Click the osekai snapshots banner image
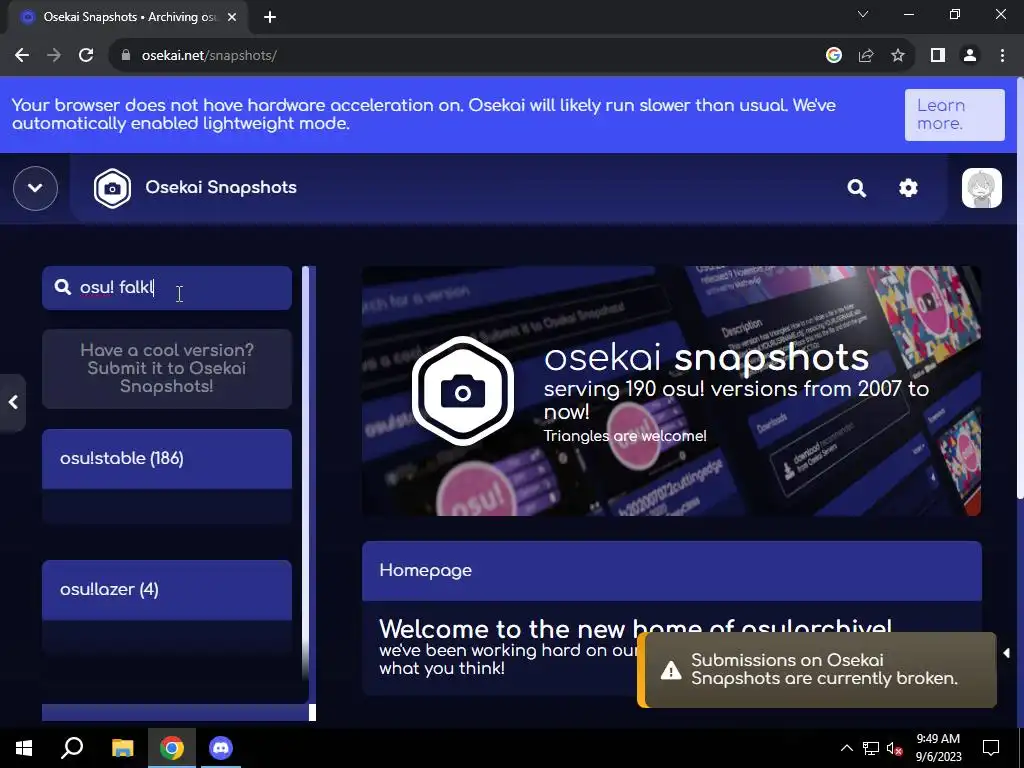This screenshot has height=768, width=1024. [671, 391]
